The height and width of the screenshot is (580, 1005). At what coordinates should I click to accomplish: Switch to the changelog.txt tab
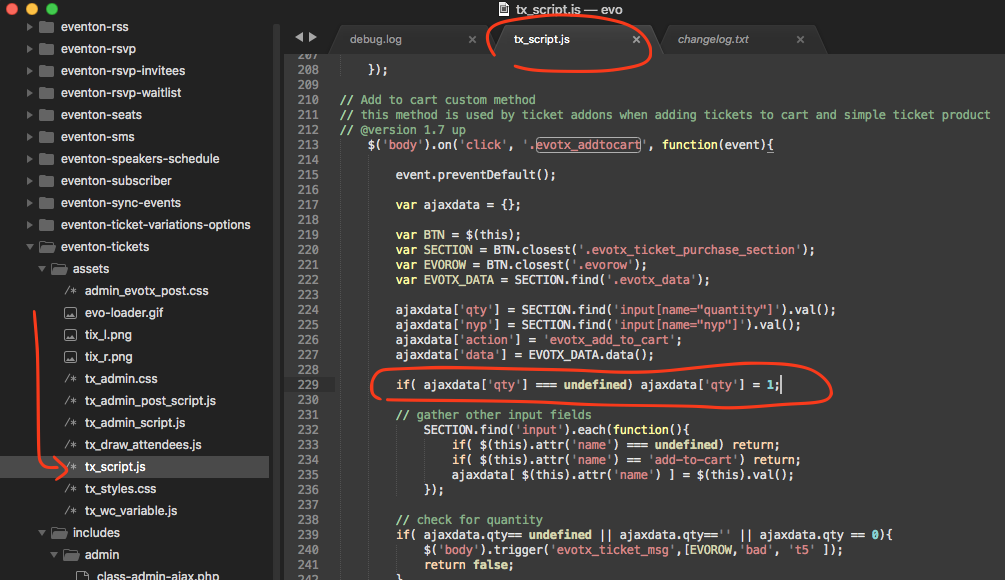713,40
